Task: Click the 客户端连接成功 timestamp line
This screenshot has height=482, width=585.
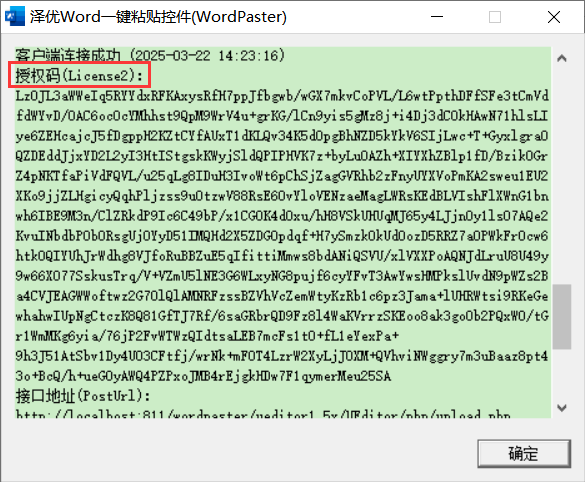Action: pyautogui.click(x=150, y=55)
